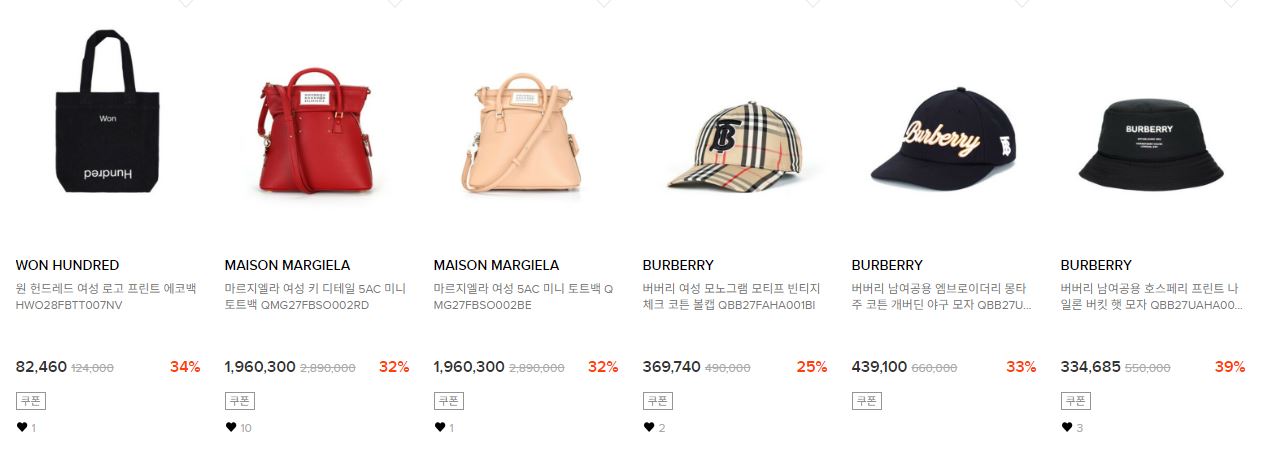Click heart icon under beige Maison Margiela tote
This screenshot has height=458, width=1270.
click(440, 428)
